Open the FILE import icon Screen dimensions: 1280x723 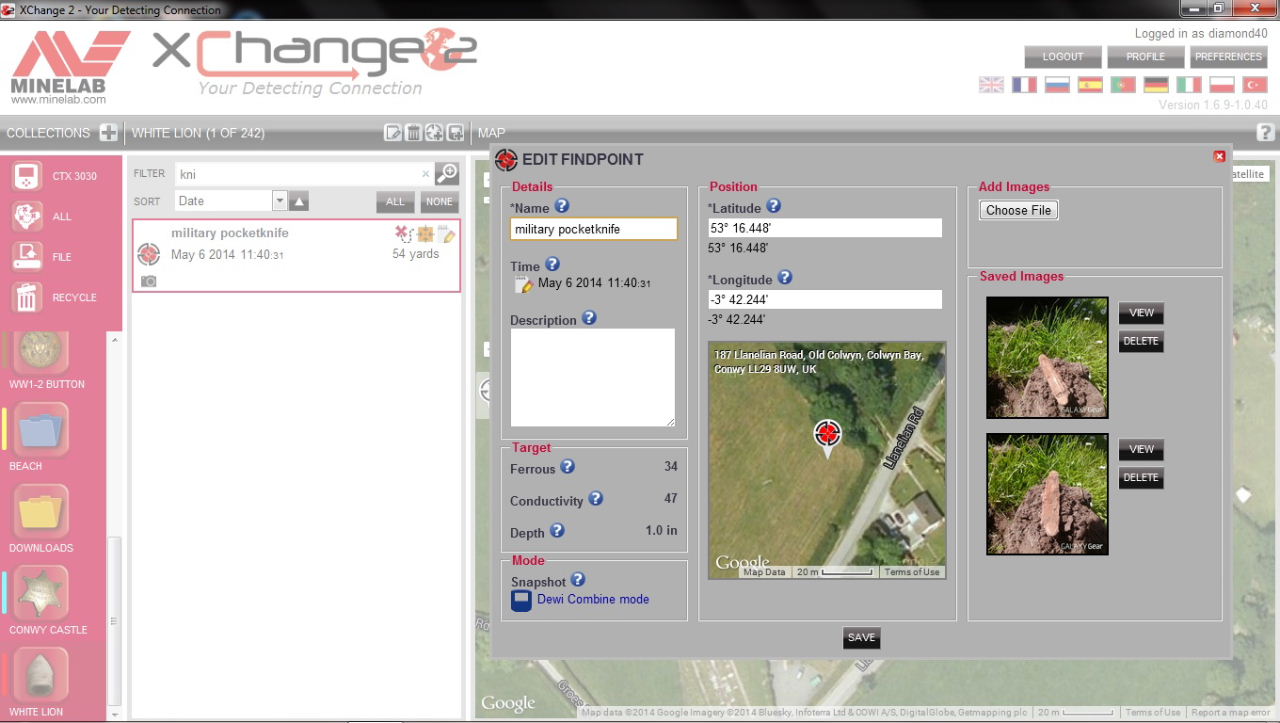pos(27,257)
